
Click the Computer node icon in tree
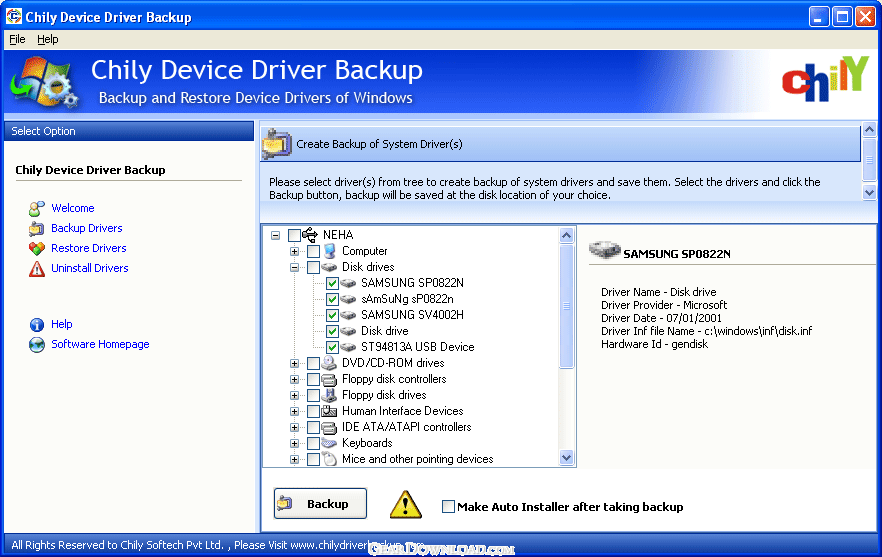330,251
